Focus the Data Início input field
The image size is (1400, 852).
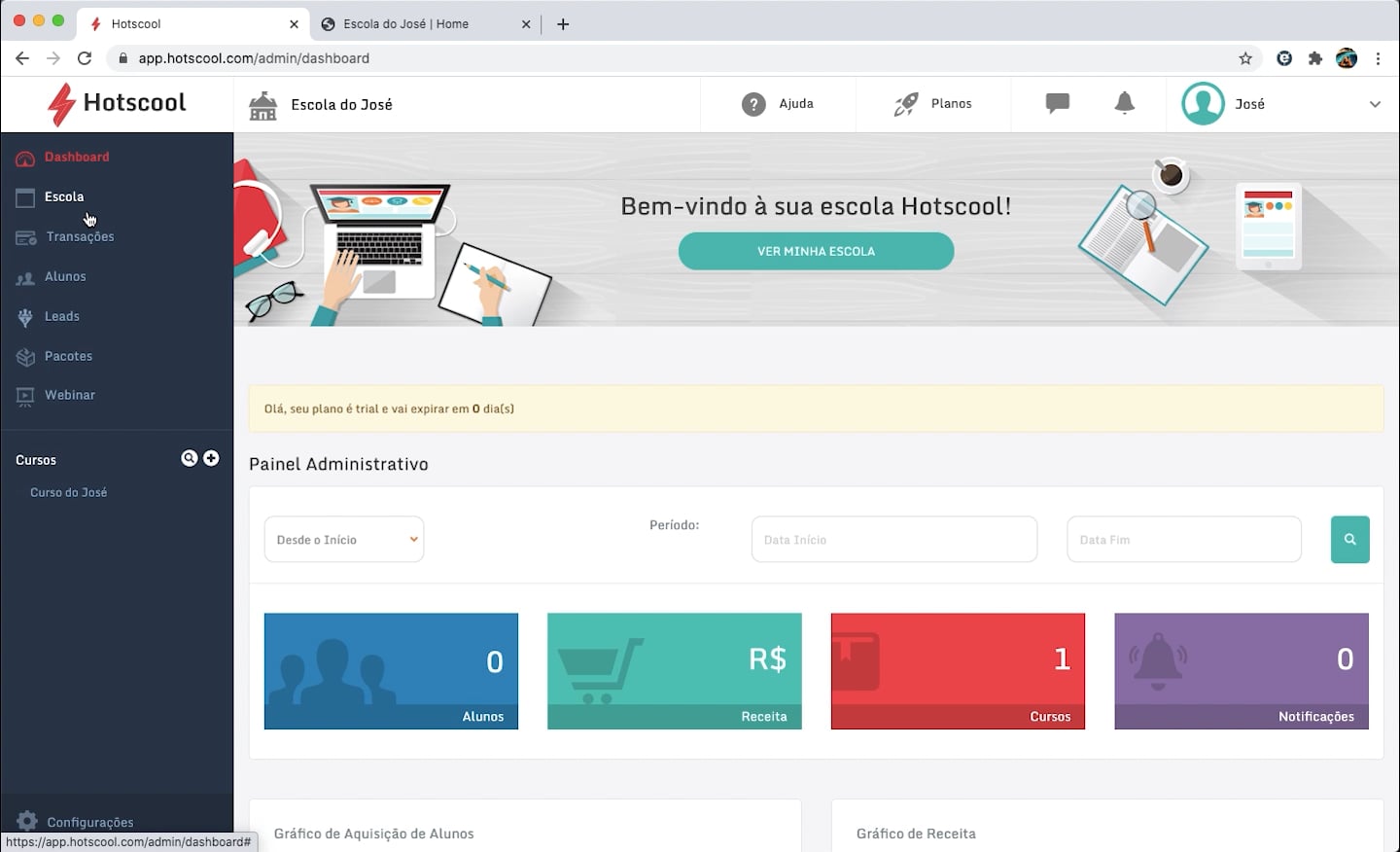(894, 539)
